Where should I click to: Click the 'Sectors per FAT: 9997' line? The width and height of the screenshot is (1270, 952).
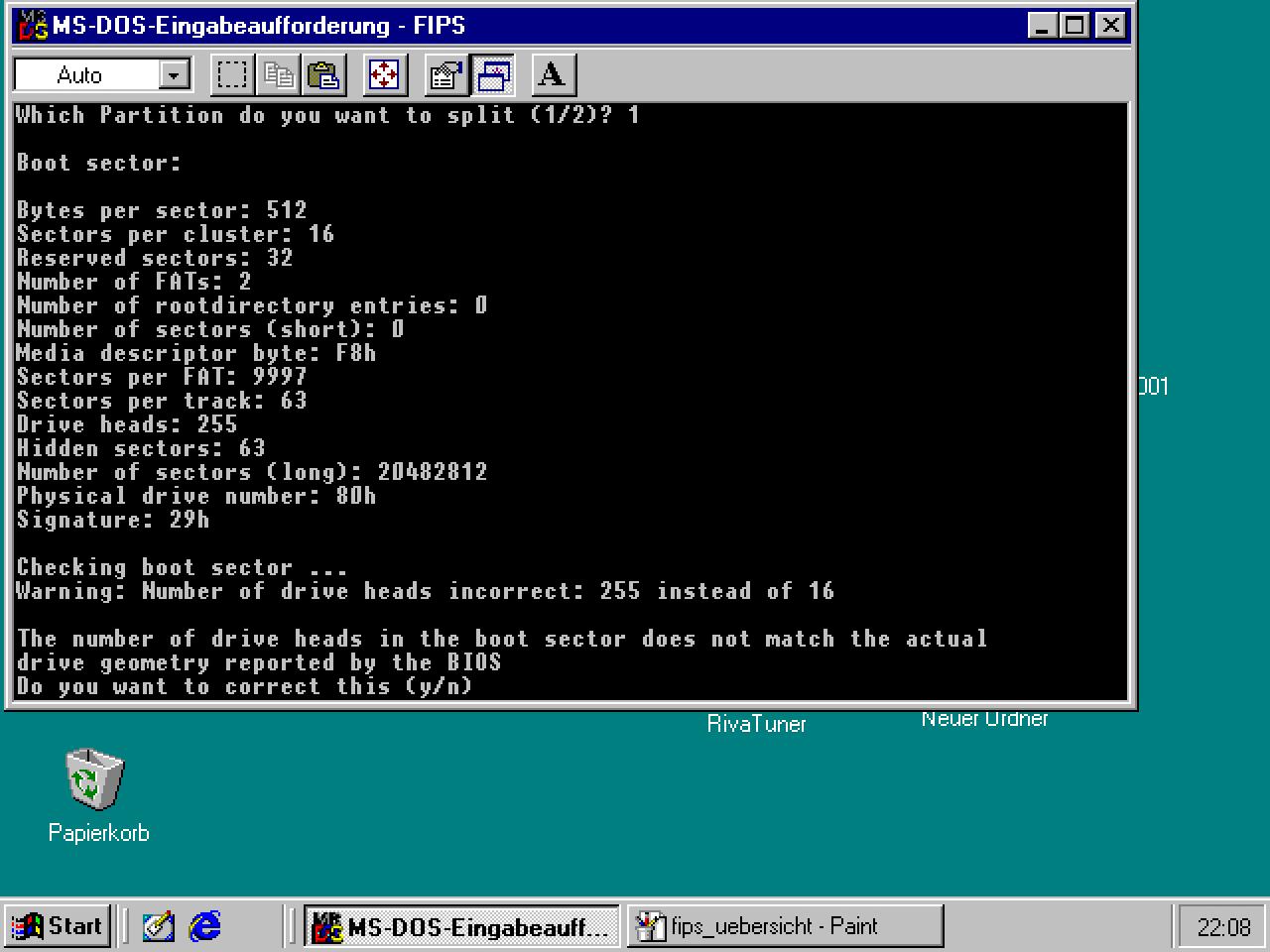(x=162, y=377)
